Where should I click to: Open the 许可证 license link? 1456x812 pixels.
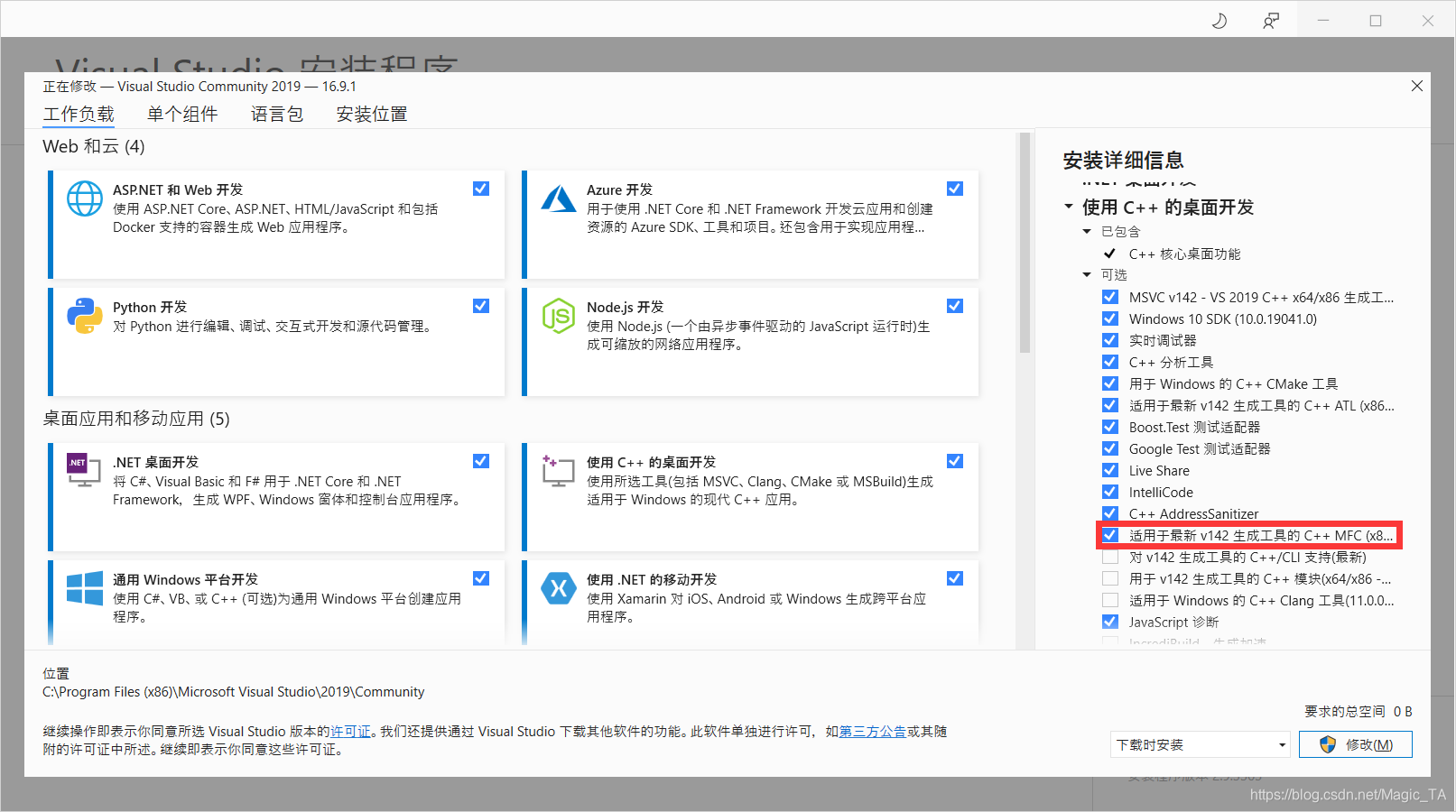coord(350,731)
